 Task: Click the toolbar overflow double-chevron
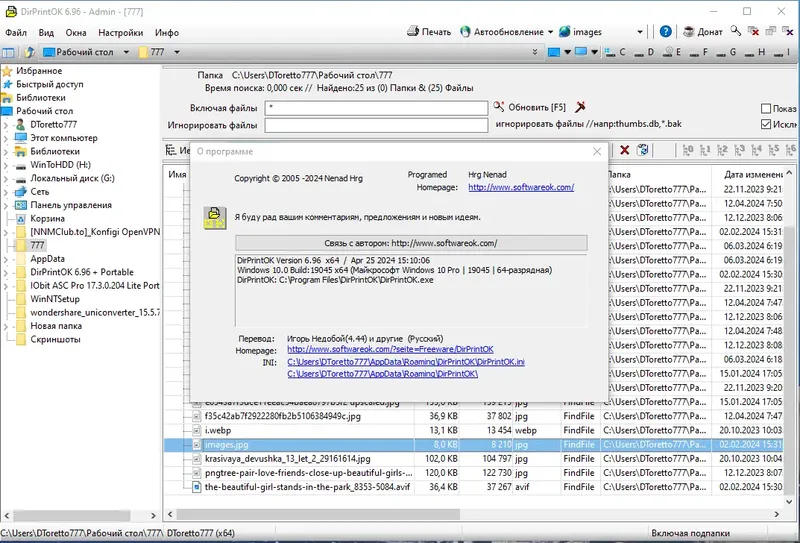pos(535,52)
